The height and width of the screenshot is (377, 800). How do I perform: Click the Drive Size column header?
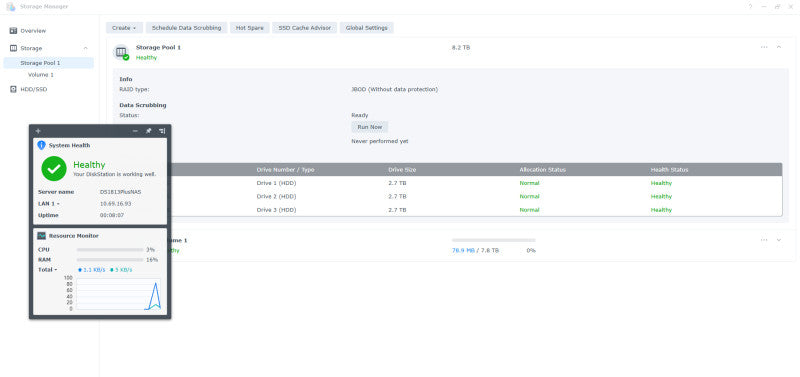point(402,169)
